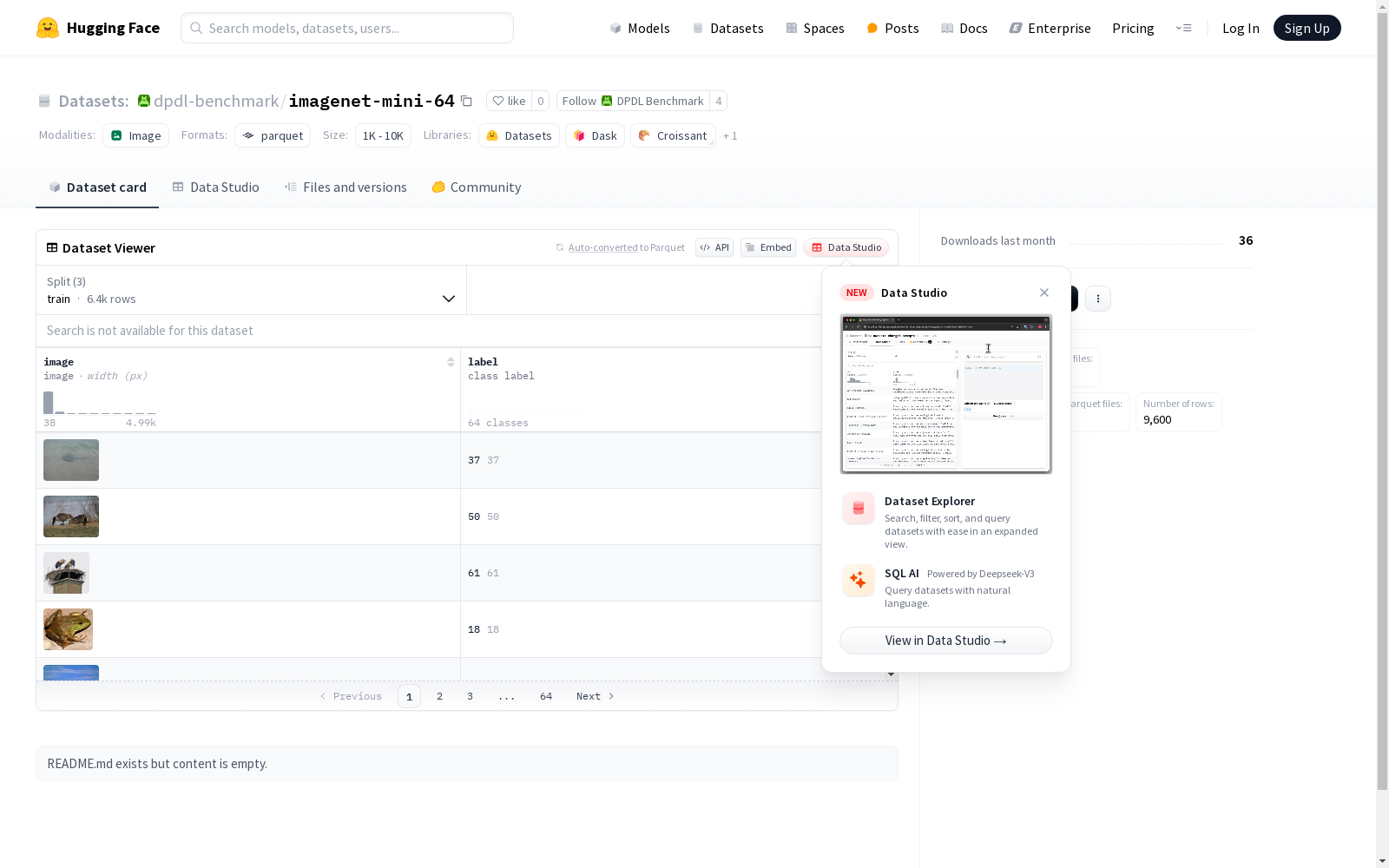Open Enterprise in top navigation

1050,28
